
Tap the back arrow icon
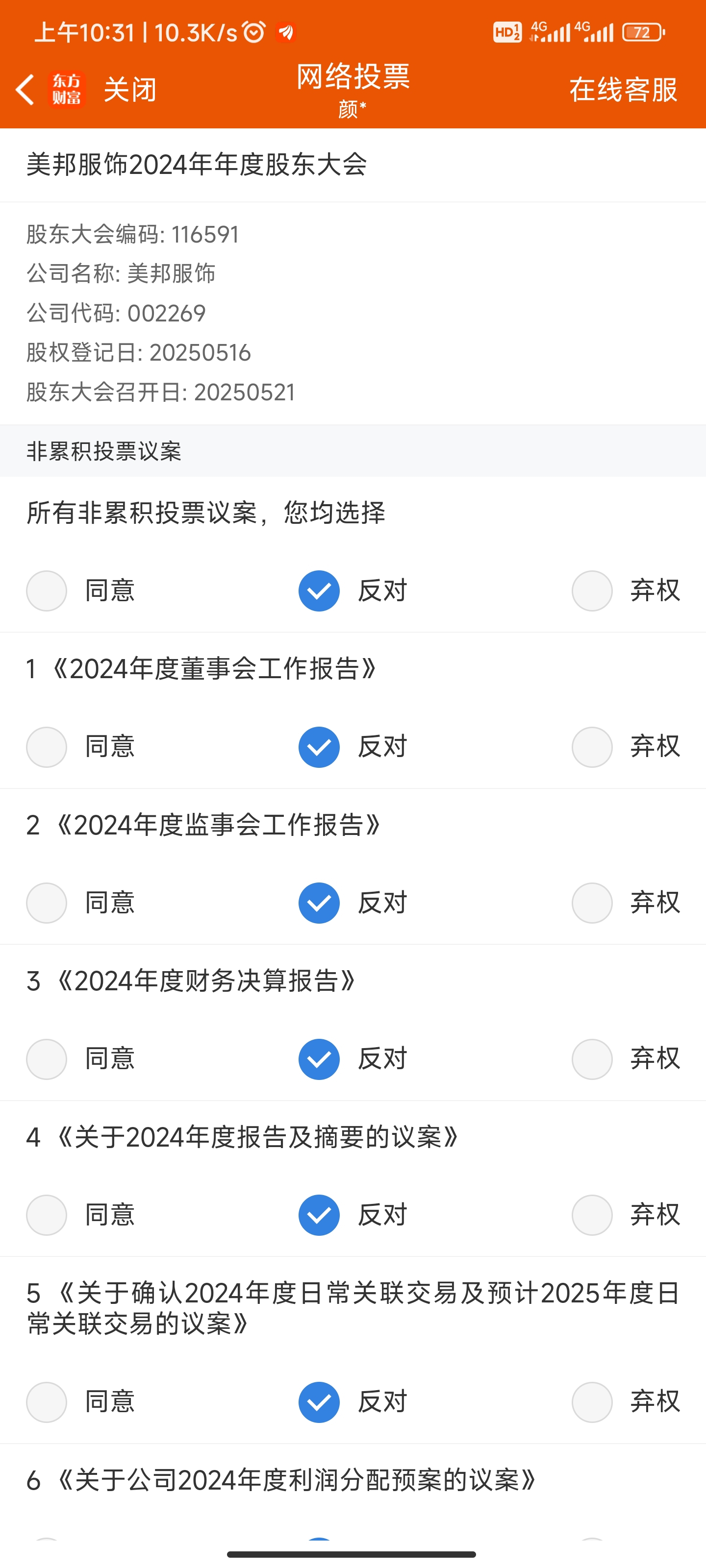coord(25,90)
